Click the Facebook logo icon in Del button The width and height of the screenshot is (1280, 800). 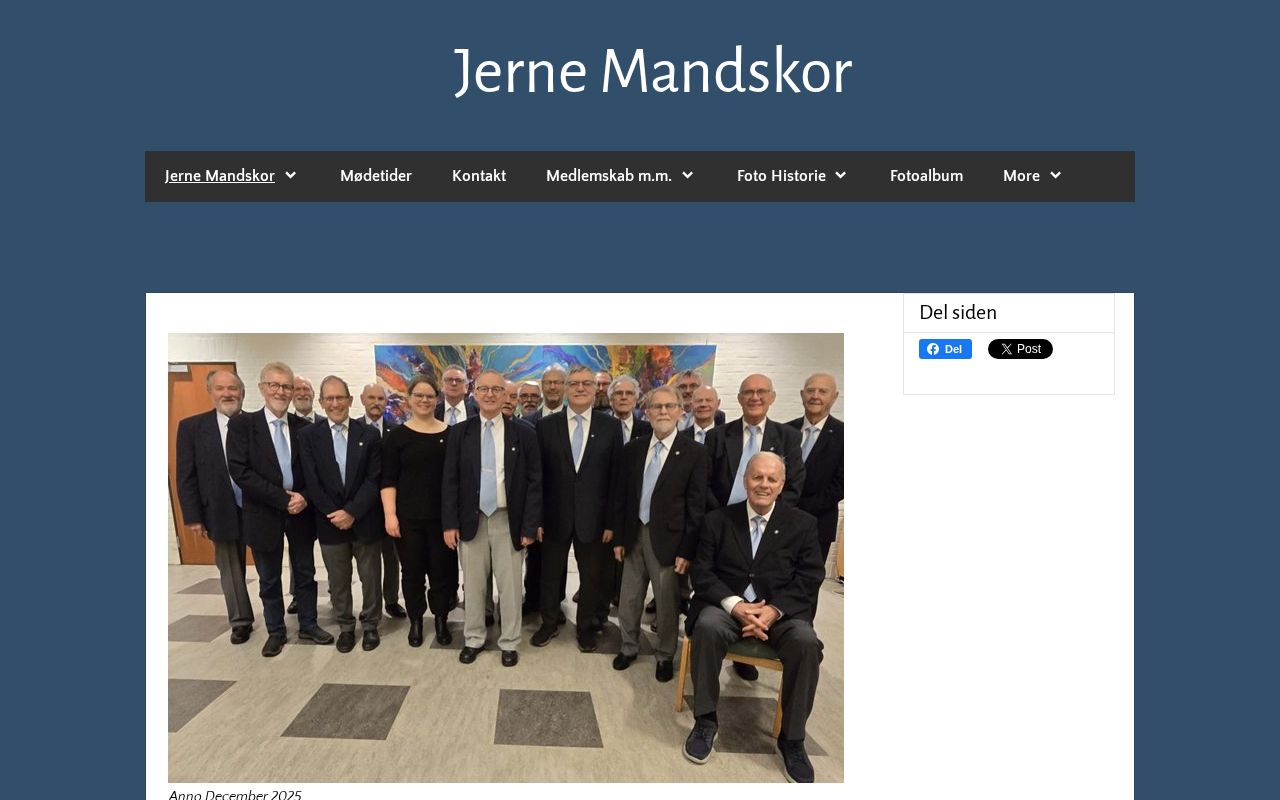[931, 349]
